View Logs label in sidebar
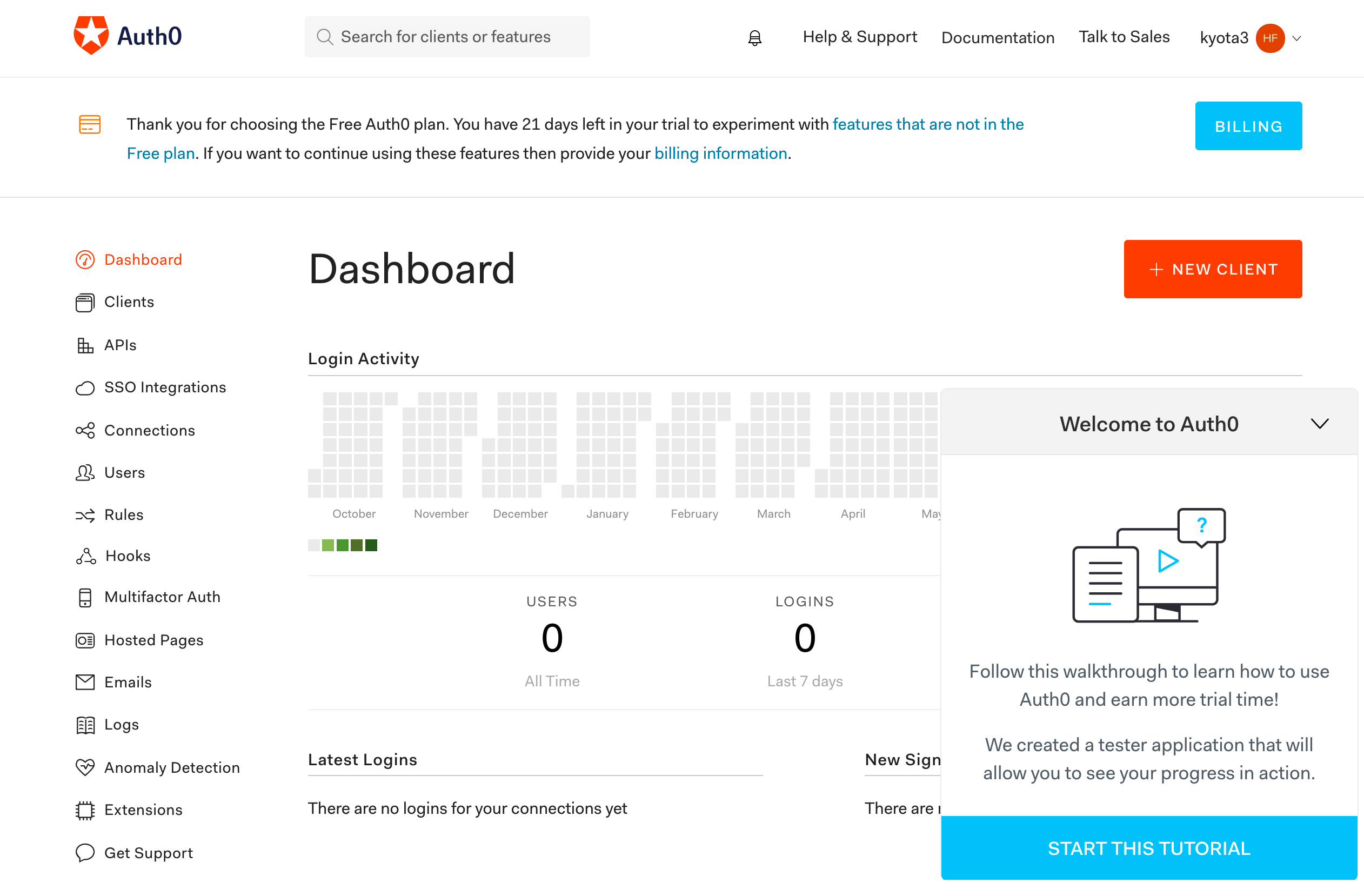Screen dimensions: 1364x896 (122, 725)
